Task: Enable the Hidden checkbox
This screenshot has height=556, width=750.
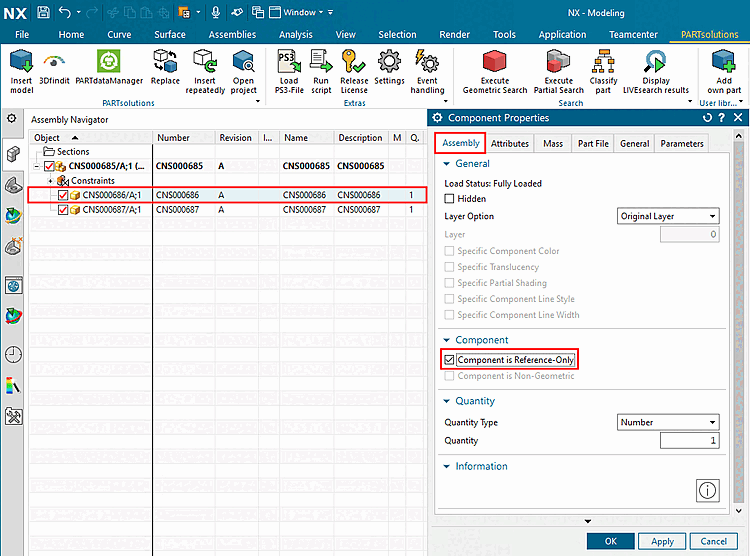Action: [x=450, y=199]
